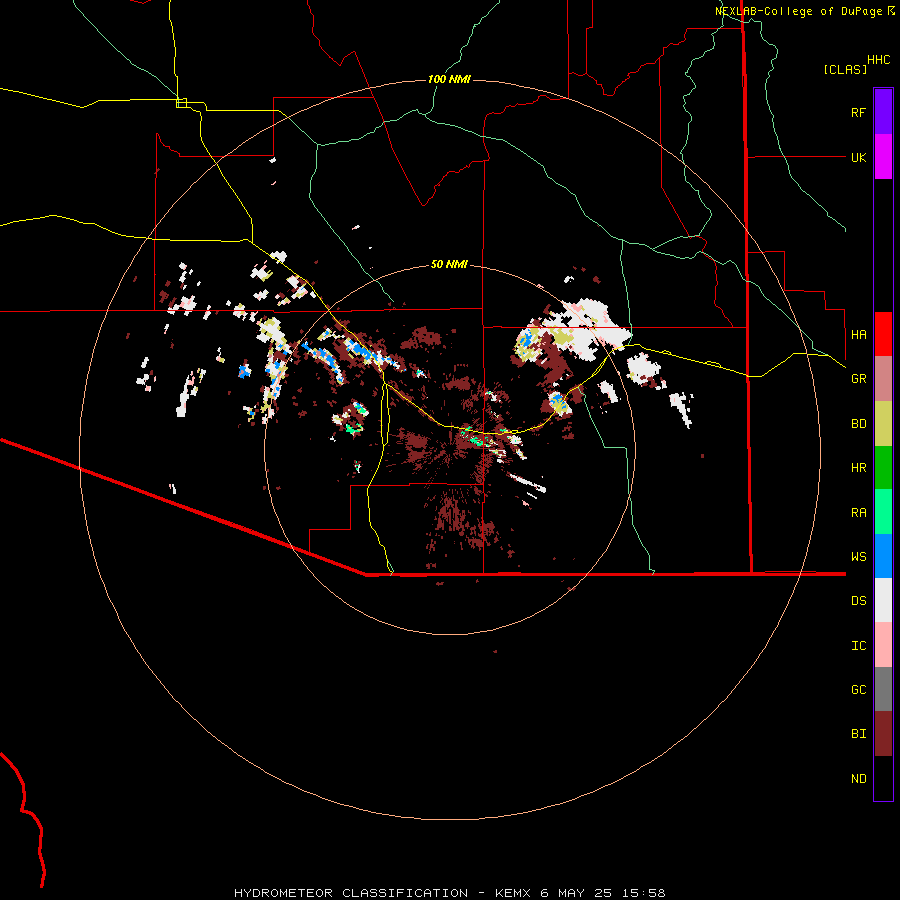Click the 15:58 timestamp in caption
The width and height of the screenshot is (900, 900).
[x=645, y=893]
